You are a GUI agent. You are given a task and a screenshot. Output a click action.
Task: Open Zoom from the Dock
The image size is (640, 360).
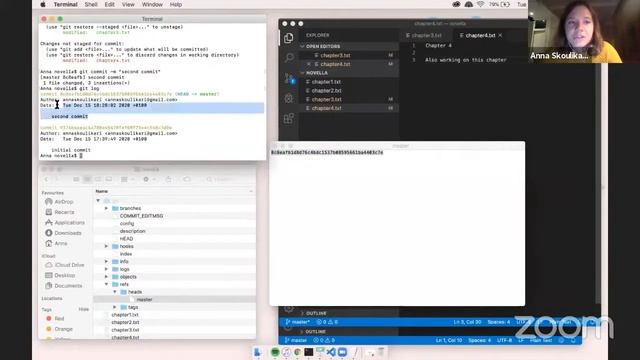(342, 352)
